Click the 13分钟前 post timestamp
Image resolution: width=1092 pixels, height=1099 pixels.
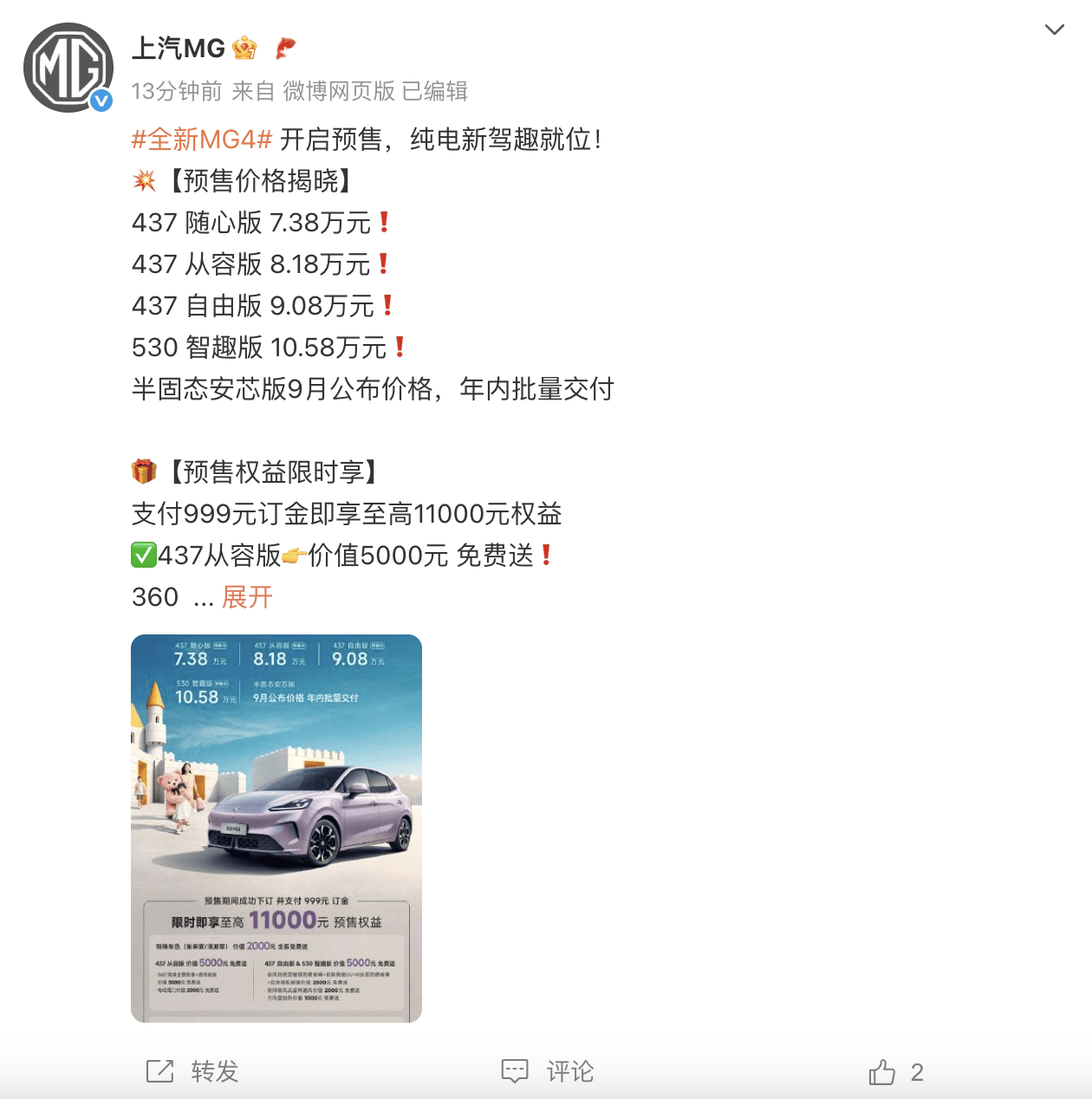coord(177,91)
